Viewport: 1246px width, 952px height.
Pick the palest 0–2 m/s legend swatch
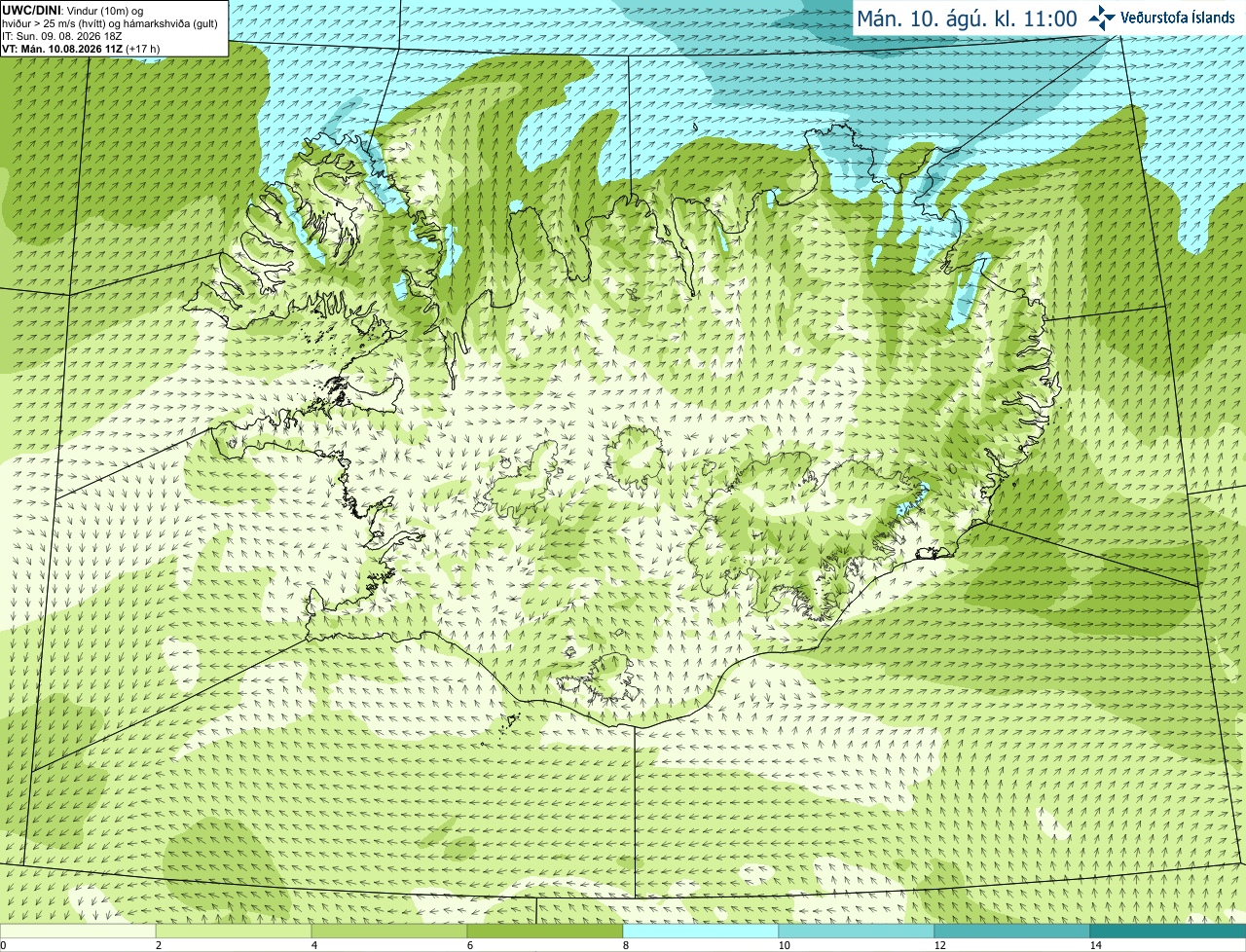pos(78,932)
